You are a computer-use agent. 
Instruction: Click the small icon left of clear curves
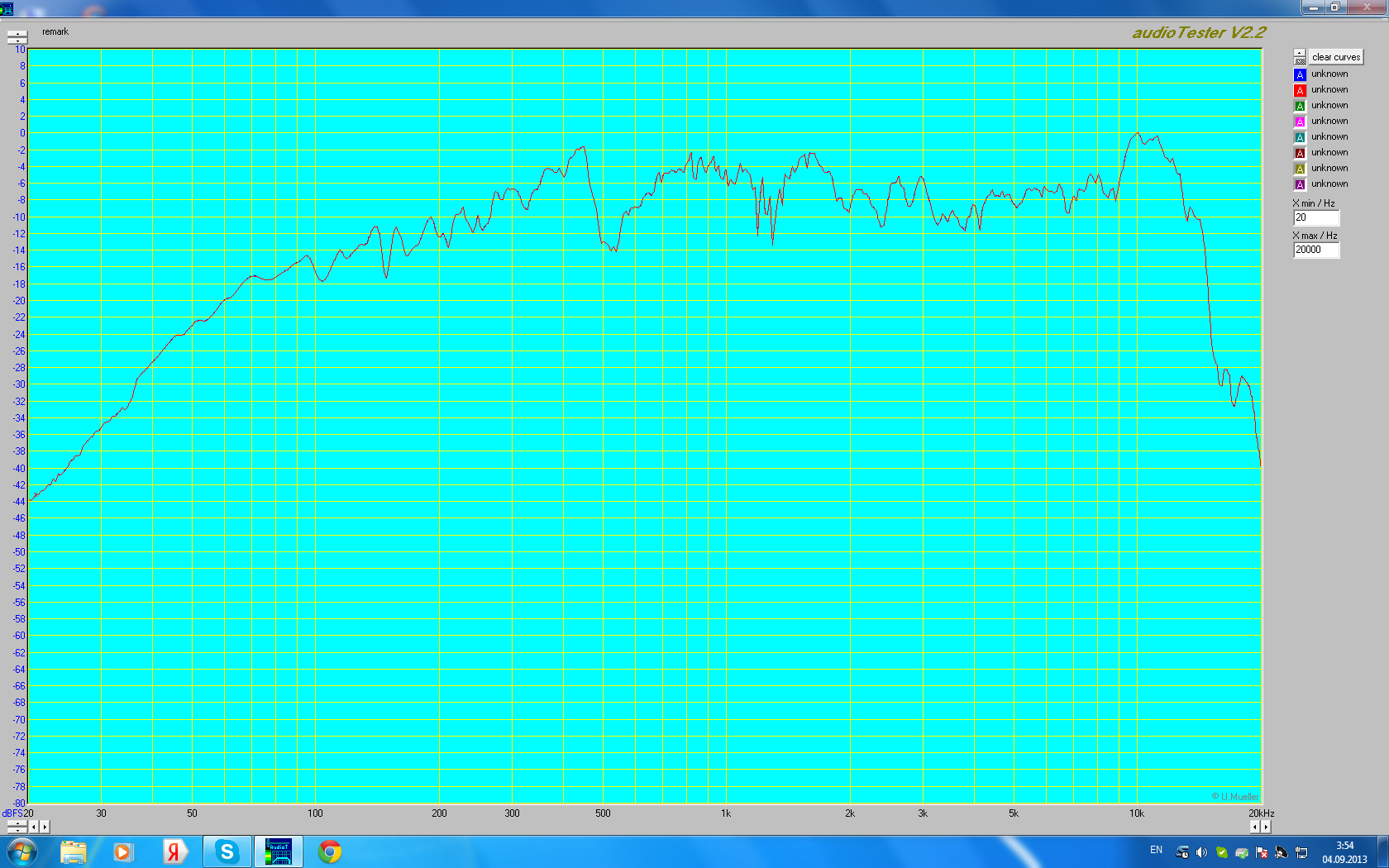[1300, 57]
